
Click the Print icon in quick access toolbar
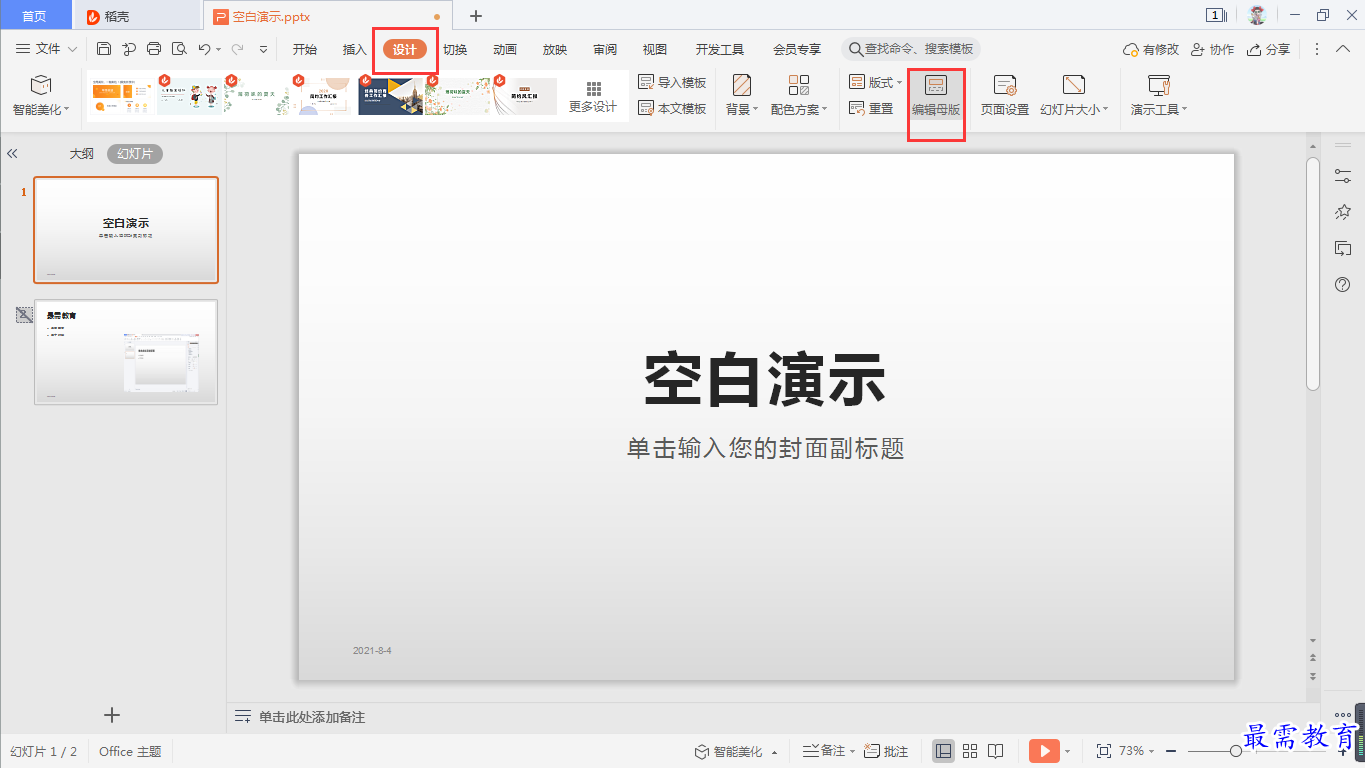tap(154, 49)
